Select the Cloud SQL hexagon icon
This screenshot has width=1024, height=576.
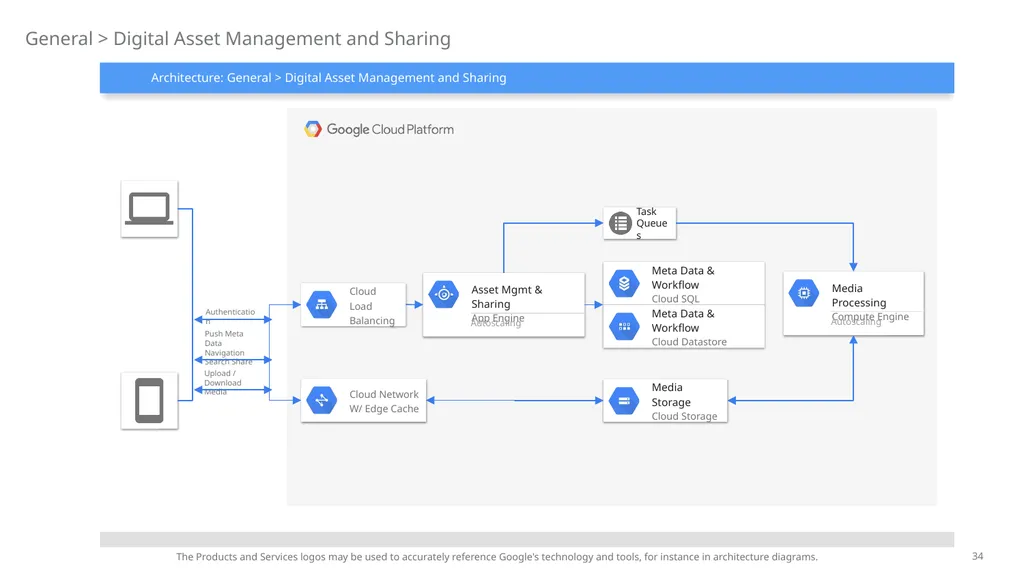tap(624, 283)
